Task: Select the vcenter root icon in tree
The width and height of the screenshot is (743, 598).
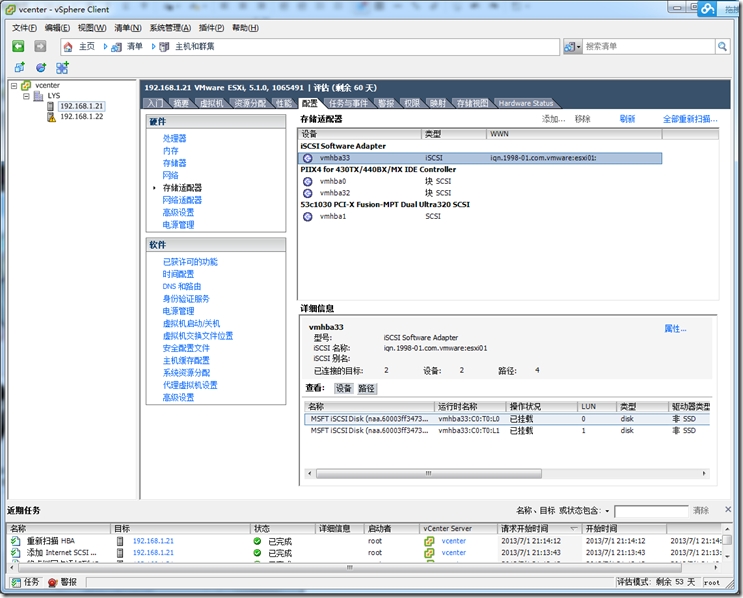Action: pos(26,85)
